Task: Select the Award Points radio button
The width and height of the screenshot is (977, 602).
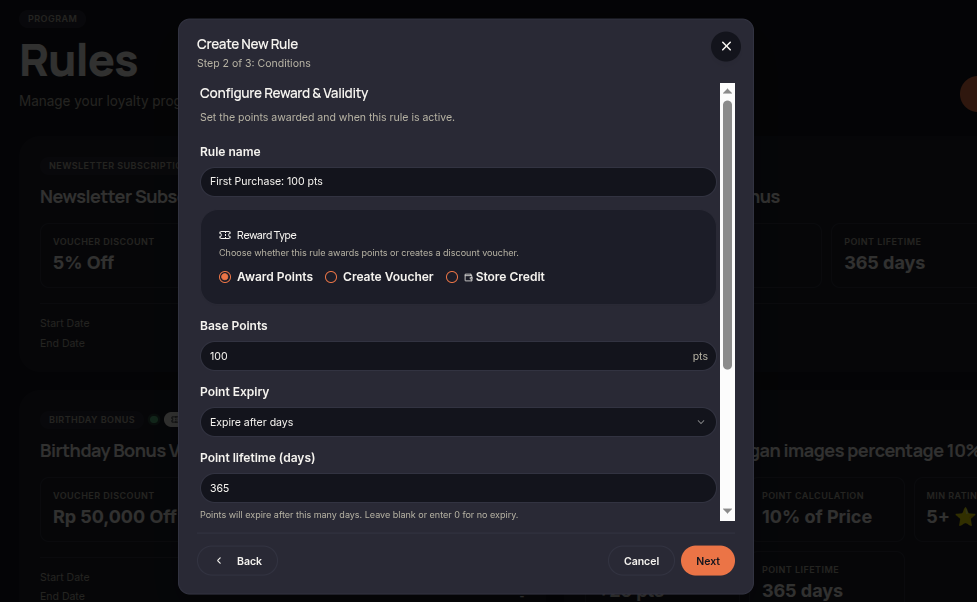Action: point(225,277)
